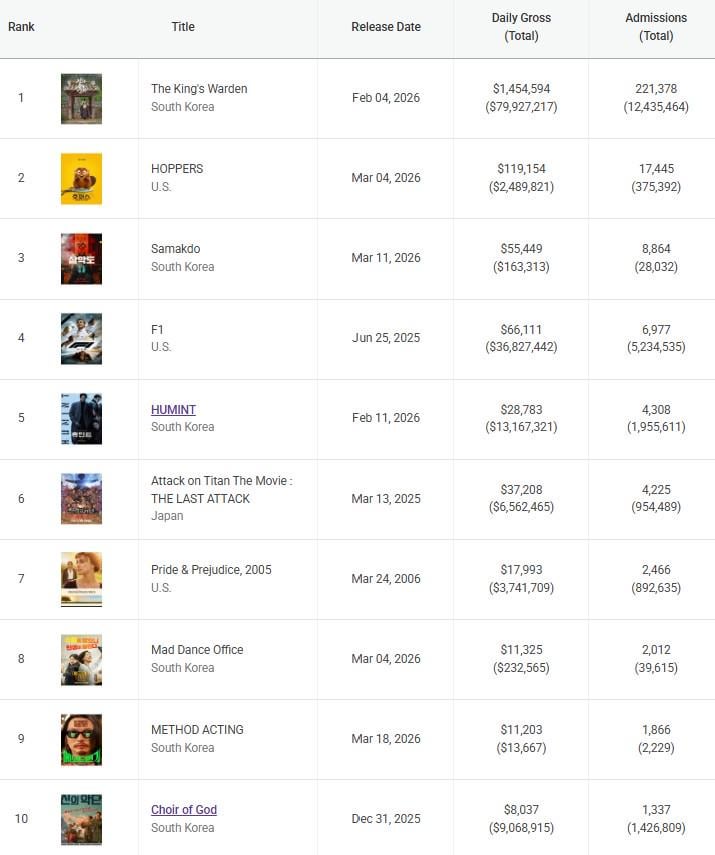
Task: Click the F1 movie poster thumbnail
Action: [81, 338]
